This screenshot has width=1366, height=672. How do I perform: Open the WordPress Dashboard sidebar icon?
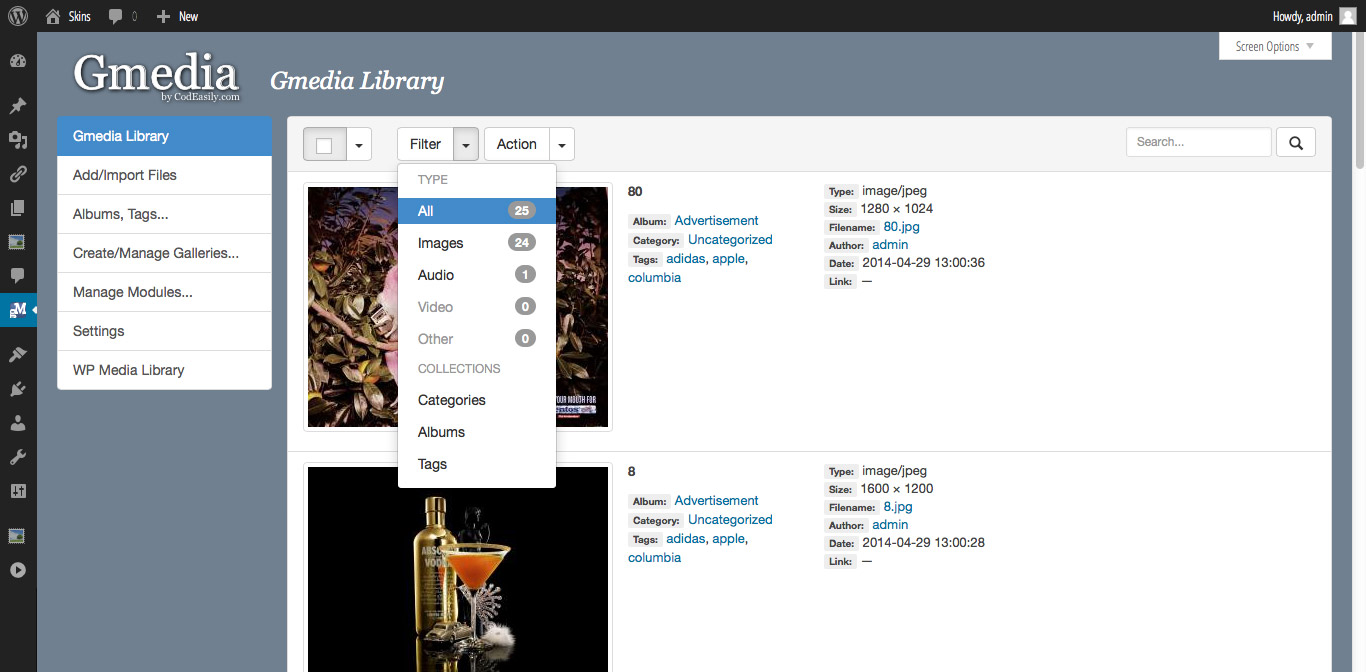(x=17, y=61)
